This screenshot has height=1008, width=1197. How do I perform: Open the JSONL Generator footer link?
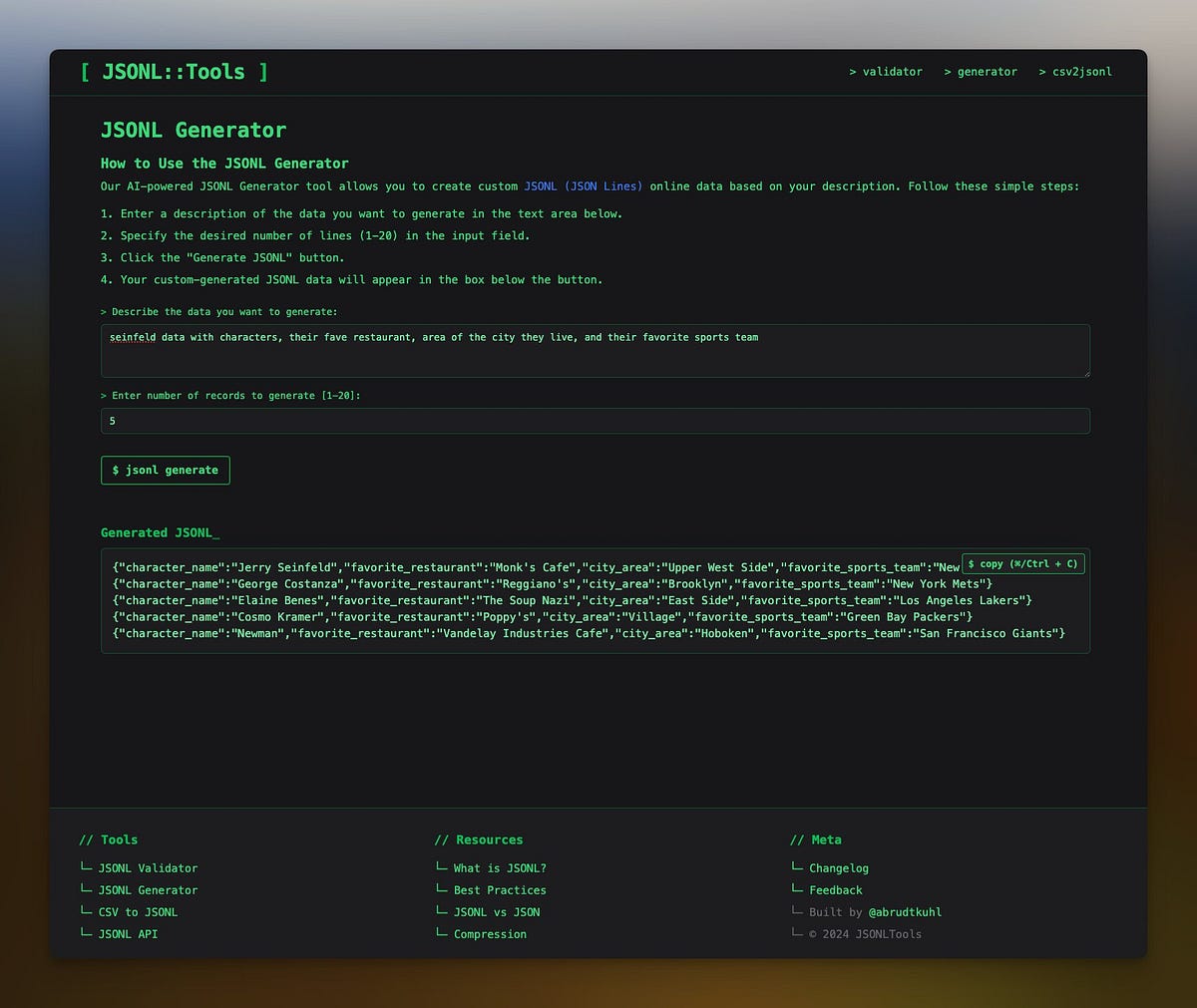point(148,889)
